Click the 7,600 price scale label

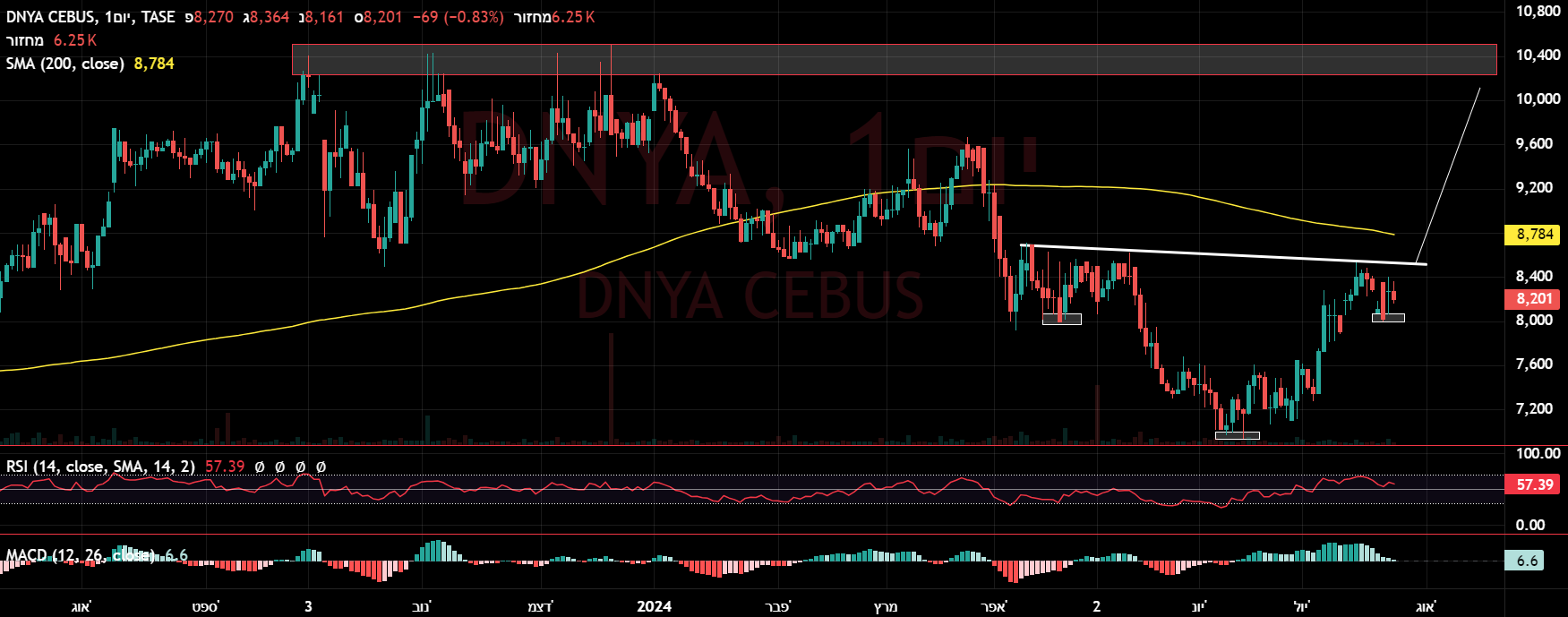pyautogui.click(x=1534, y=364)
